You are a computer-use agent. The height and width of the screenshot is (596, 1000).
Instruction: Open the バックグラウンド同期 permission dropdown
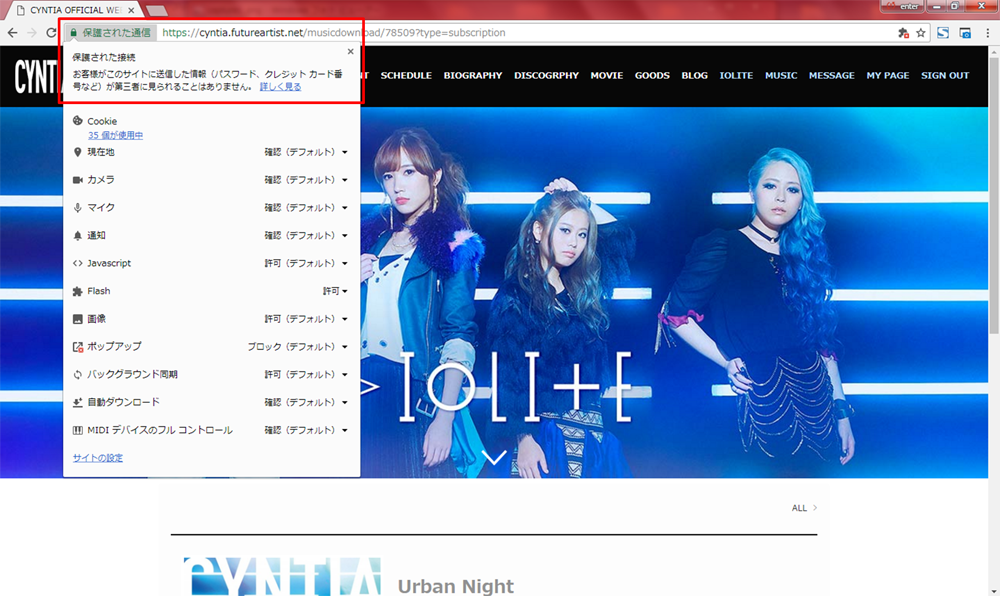click(306, 374)
